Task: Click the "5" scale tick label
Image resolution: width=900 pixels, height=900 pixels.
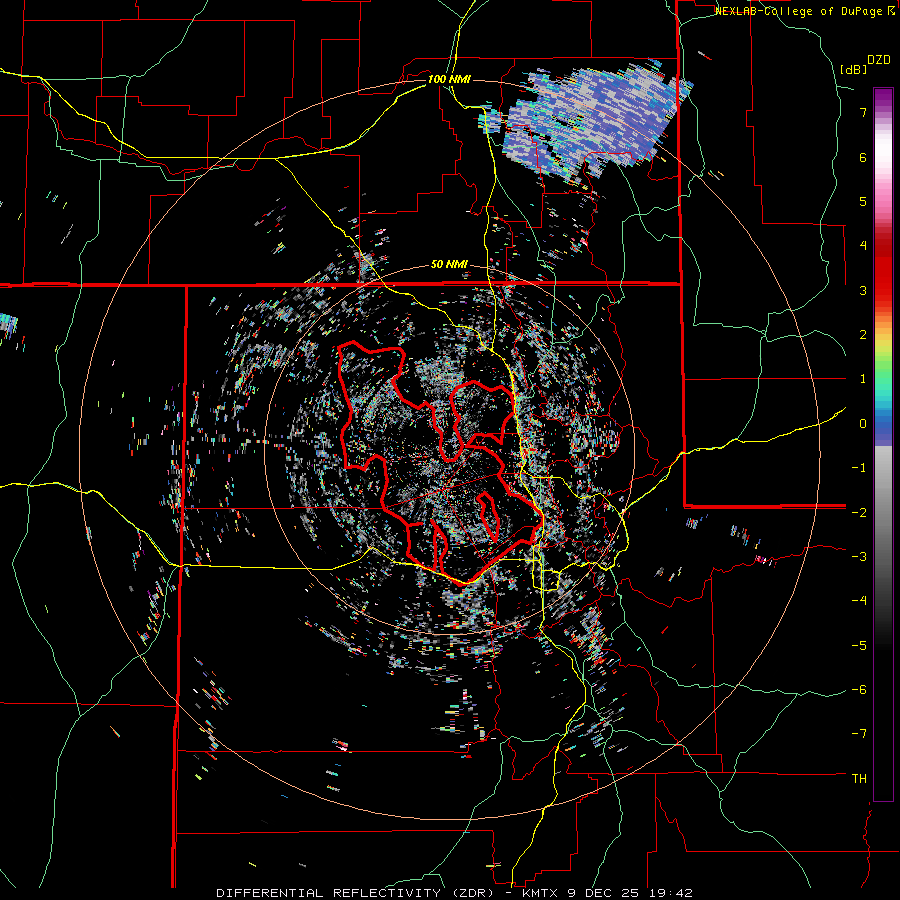Action: click(x=863, y=201)
